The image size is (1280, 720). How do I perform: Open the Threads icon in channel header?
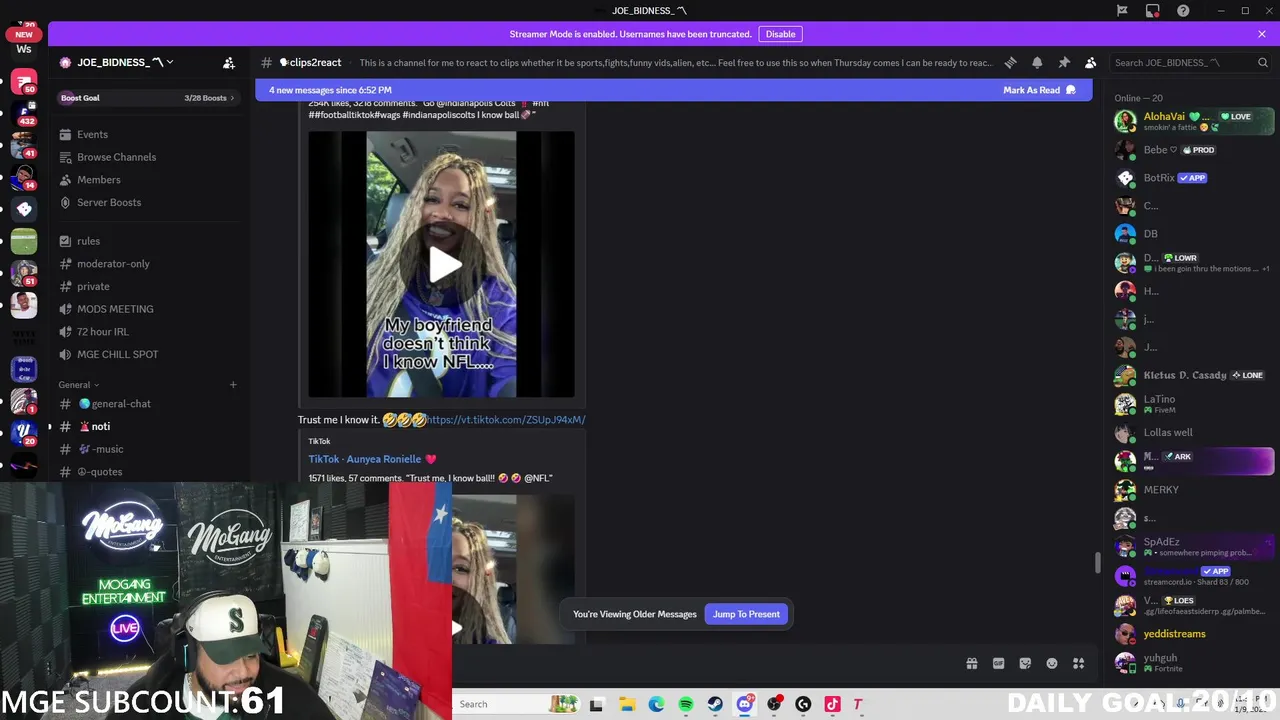click(x=1010, y=62)
